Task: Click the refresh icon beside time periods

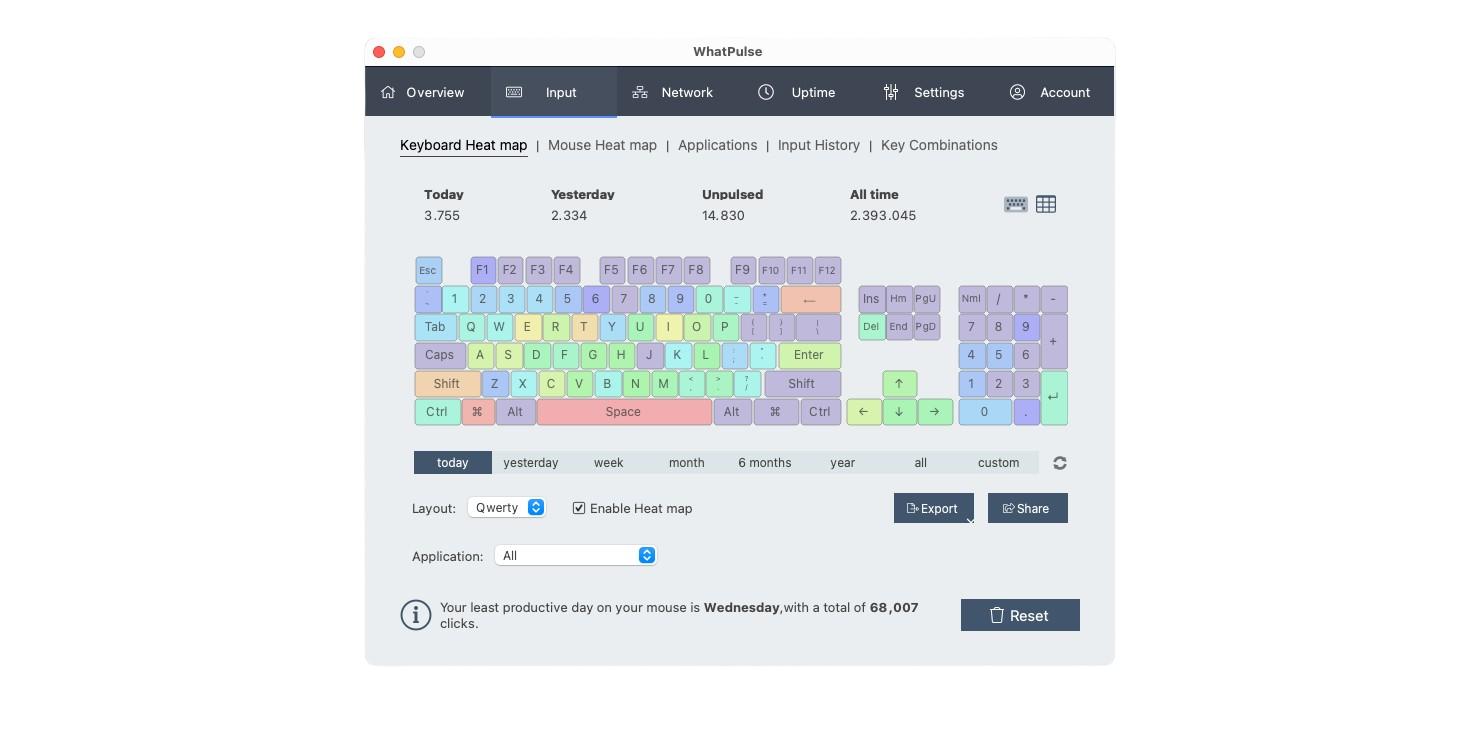Action: tap(1058, 462)
